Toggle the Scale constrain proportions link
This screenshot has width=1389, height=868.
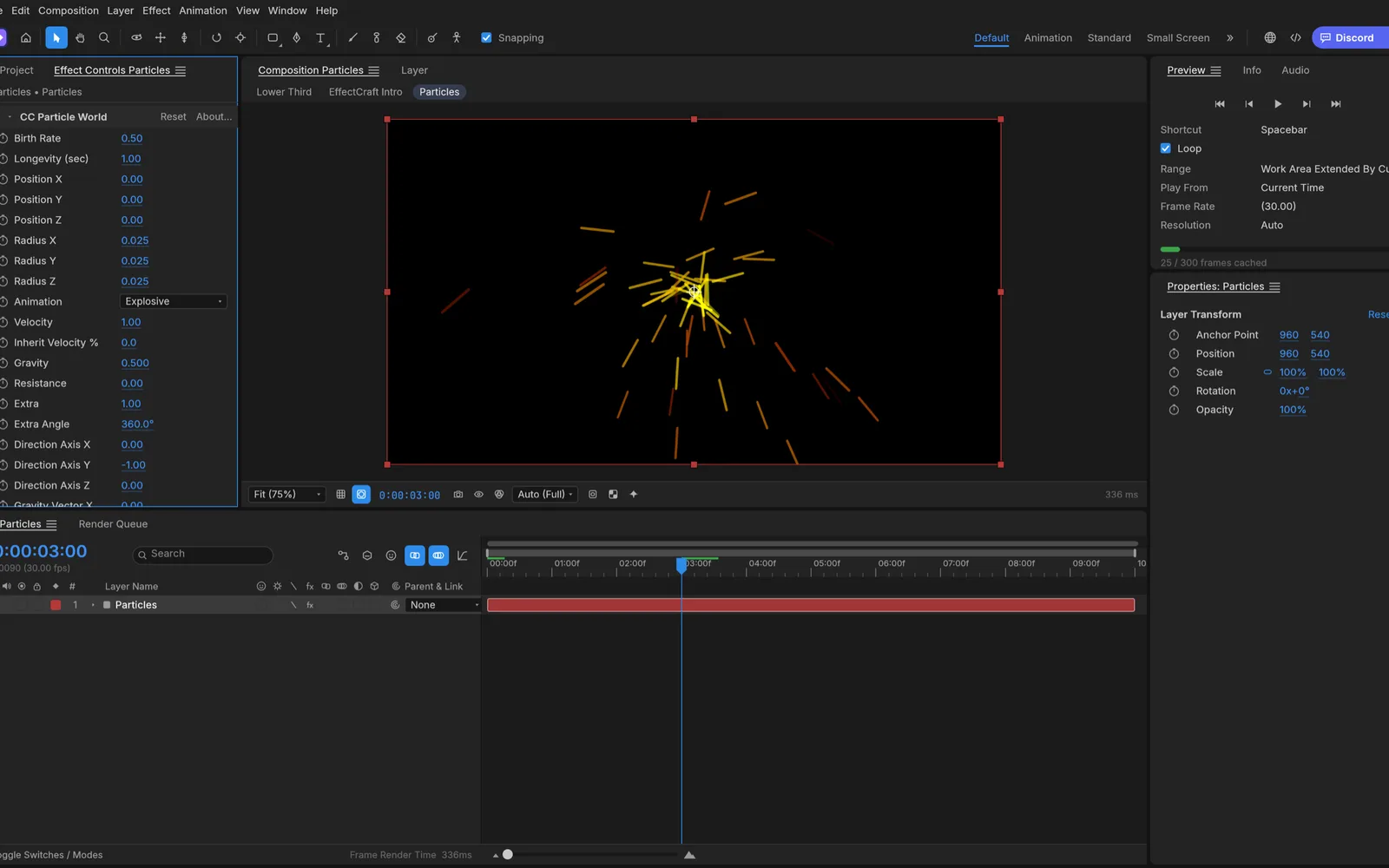pyautogui.click(x=1267, y=372)
